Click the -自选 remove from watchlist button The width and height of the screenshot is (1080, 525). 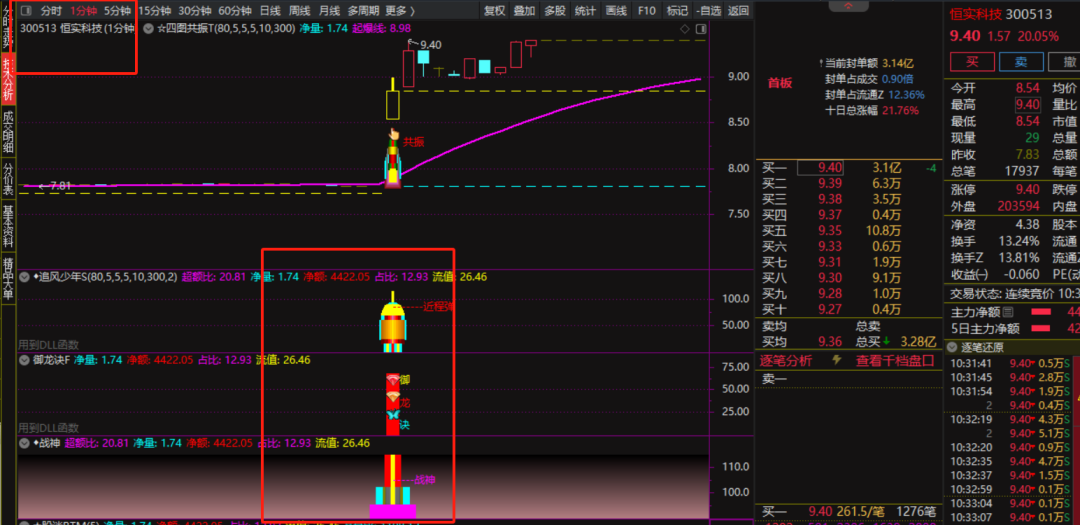click(x=709, y=10)
